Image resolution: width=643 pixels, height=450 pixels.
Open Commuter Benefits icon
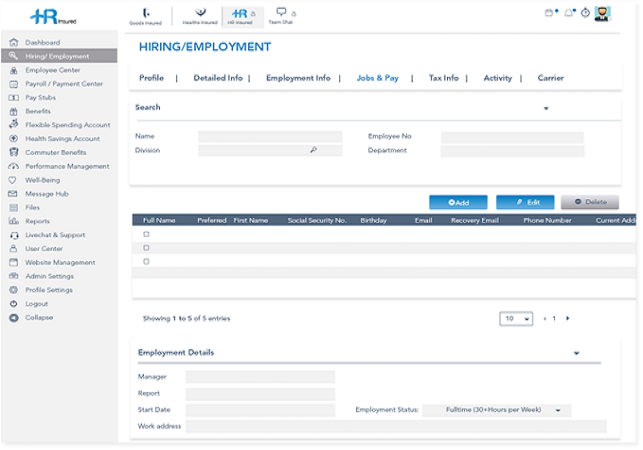(x=14, y=152)
